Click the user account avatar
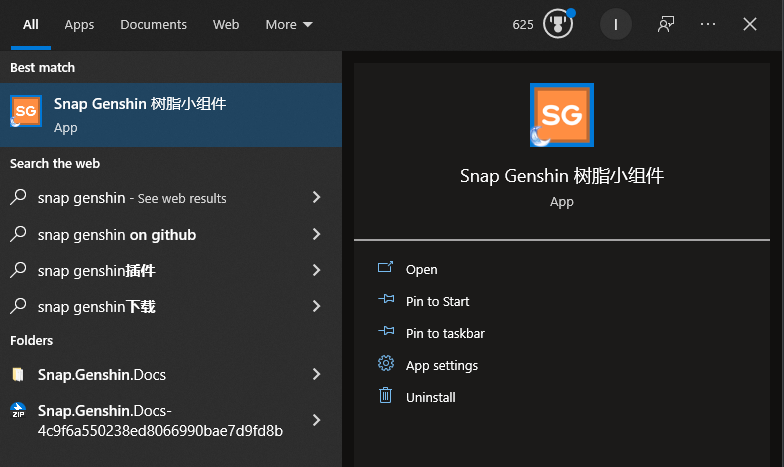The height and width of the screenshot is (467, 784). point(616,24)
